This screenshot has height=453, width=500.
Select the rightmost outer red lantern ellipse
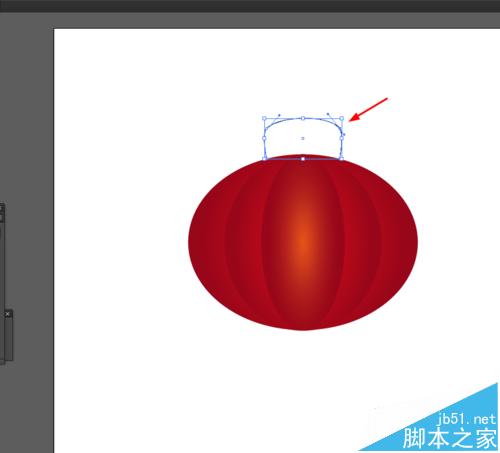pyautogui.click(x=399, y=242)
